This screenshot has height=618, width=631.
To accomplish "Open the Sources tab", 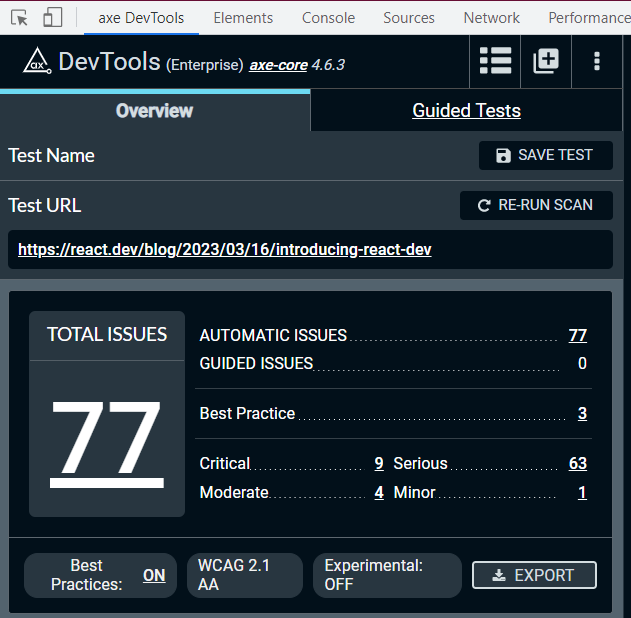I will click(x=409, y=18).
